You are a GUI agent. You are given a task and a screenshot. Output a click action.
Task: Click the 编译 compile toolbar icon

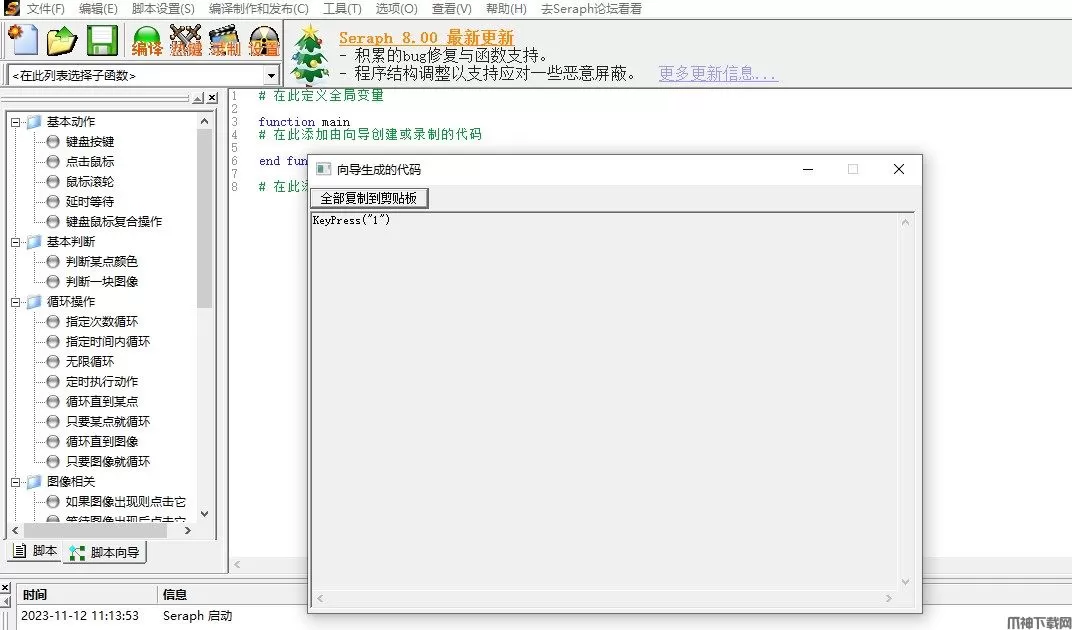pyautogui.click(x=147, y=40)
